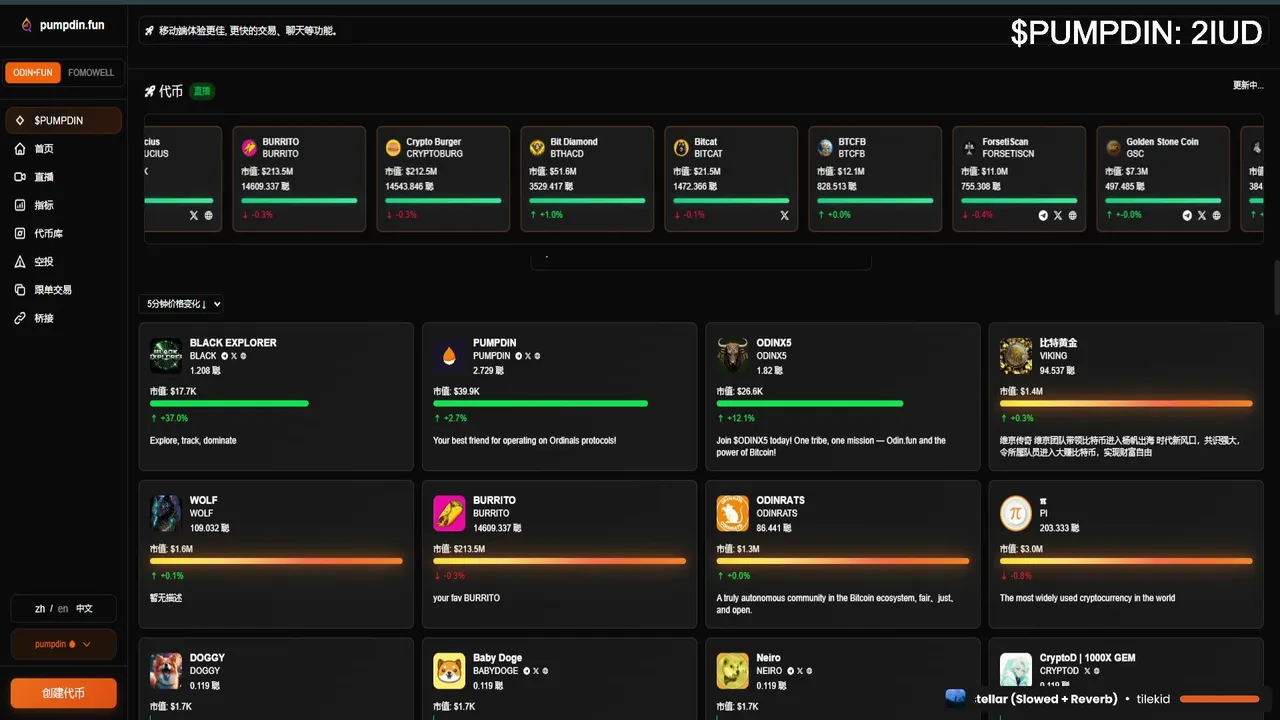Click the 'your fav BURRITO' description

[x=466, y=598]
